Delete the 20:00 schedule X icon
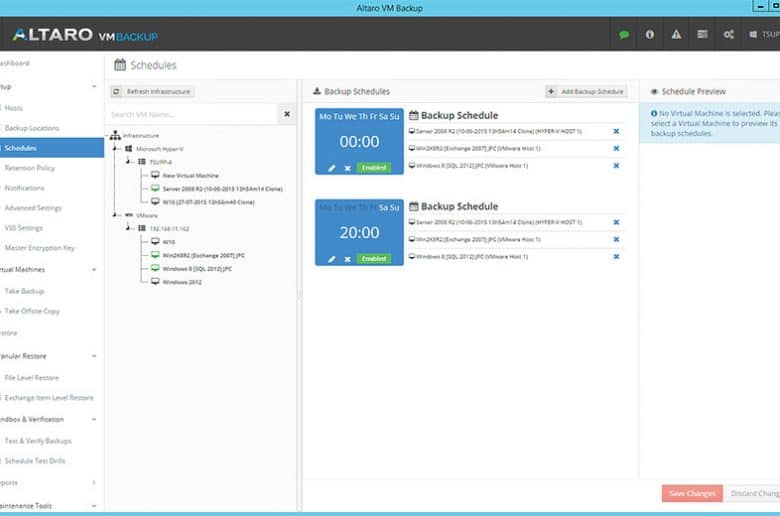The image size is (780, 516). point(348,259)
